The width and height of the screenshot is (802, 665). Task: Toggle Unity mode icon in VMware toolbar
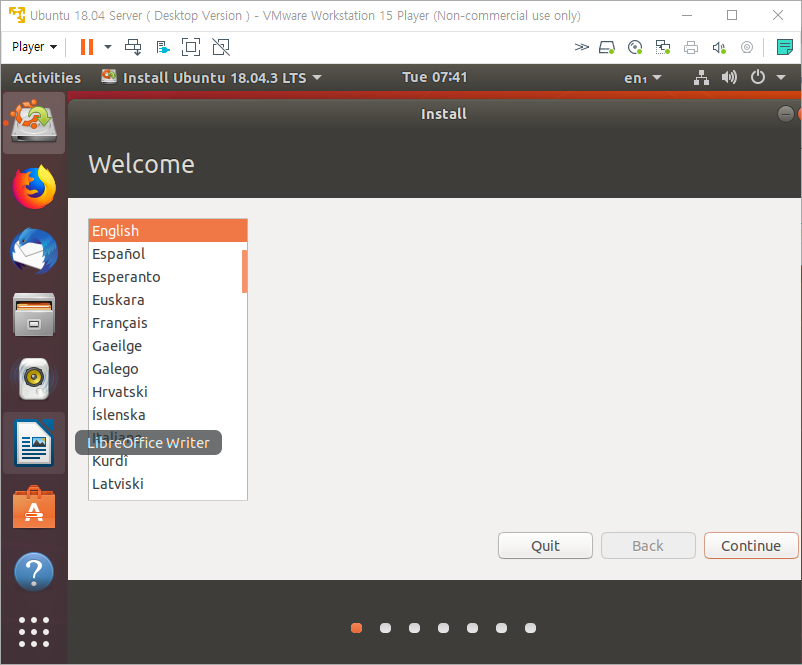click(x=221, y=47)
